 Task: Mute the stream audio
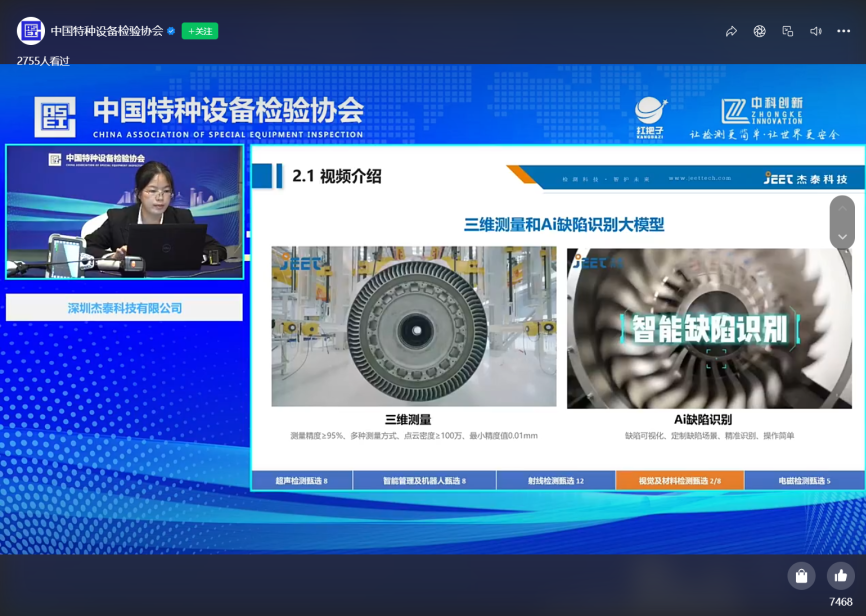click(x=816, y=31)
